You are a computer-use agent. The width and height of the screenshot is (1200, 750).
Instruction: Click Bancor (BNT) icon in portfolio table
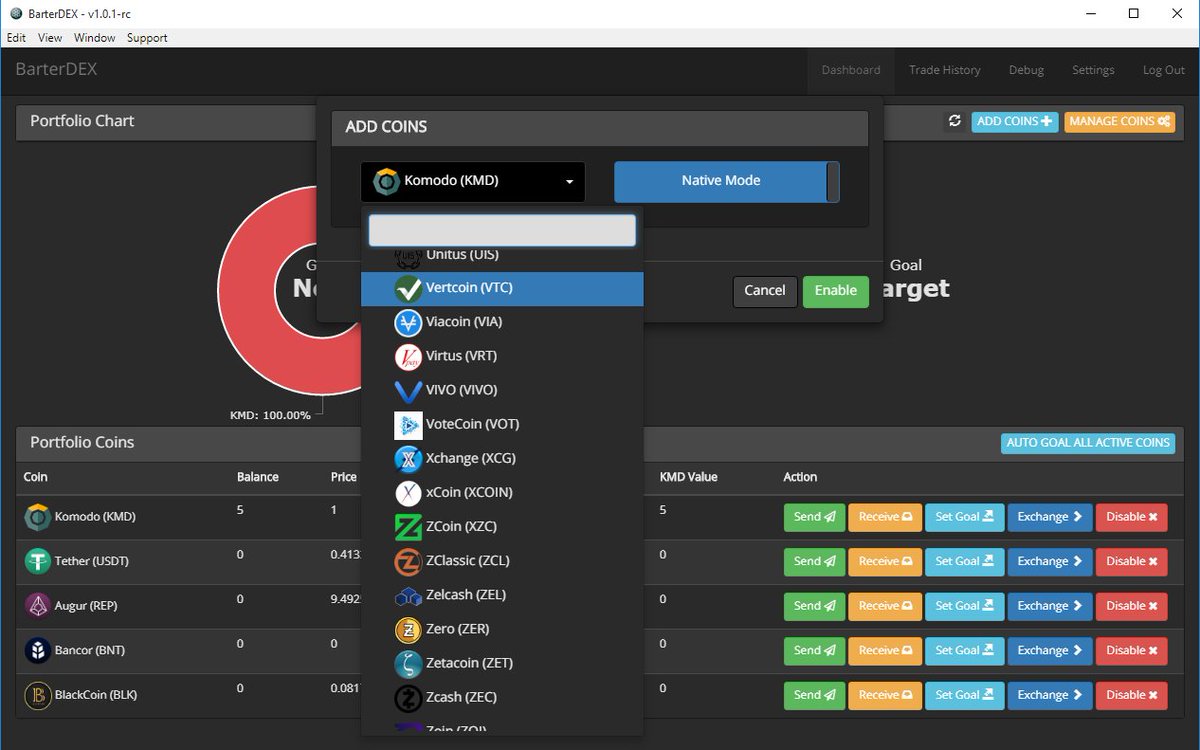pos(37,651)
